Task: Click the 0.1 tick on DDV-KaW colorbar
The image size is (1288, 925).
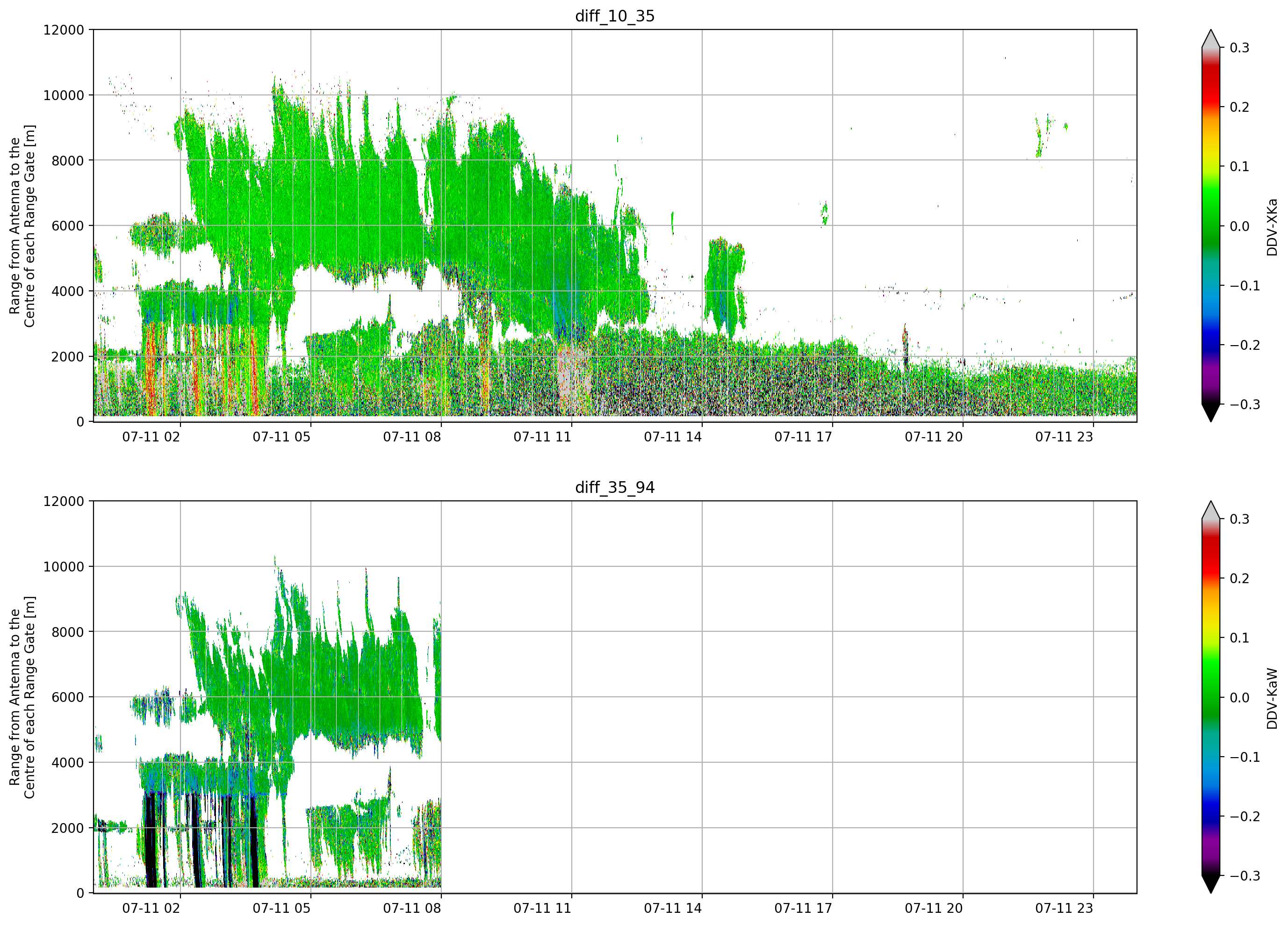Action: coord(1240,638)
